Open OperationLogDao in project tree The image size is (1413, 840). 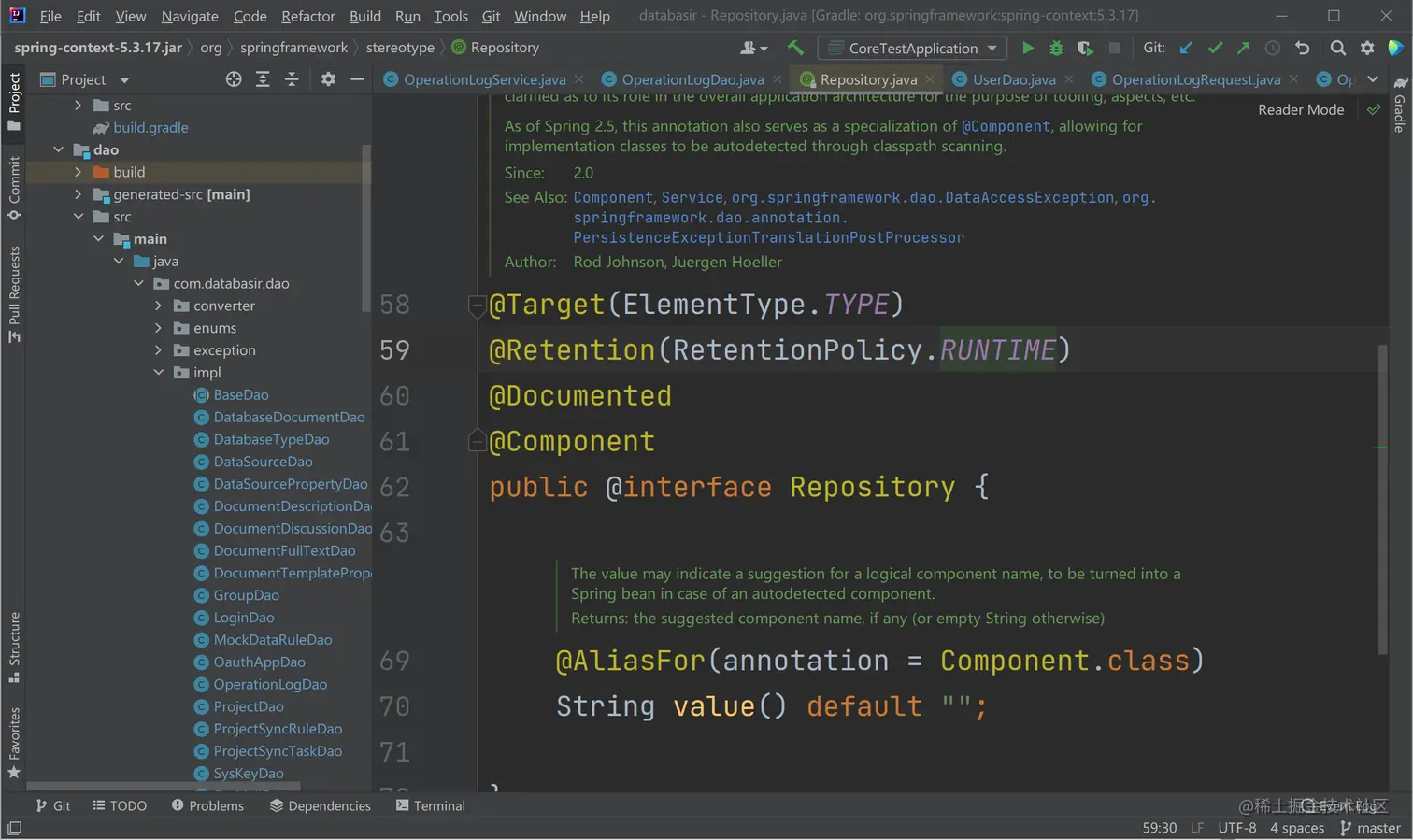(x=270, y=685)
